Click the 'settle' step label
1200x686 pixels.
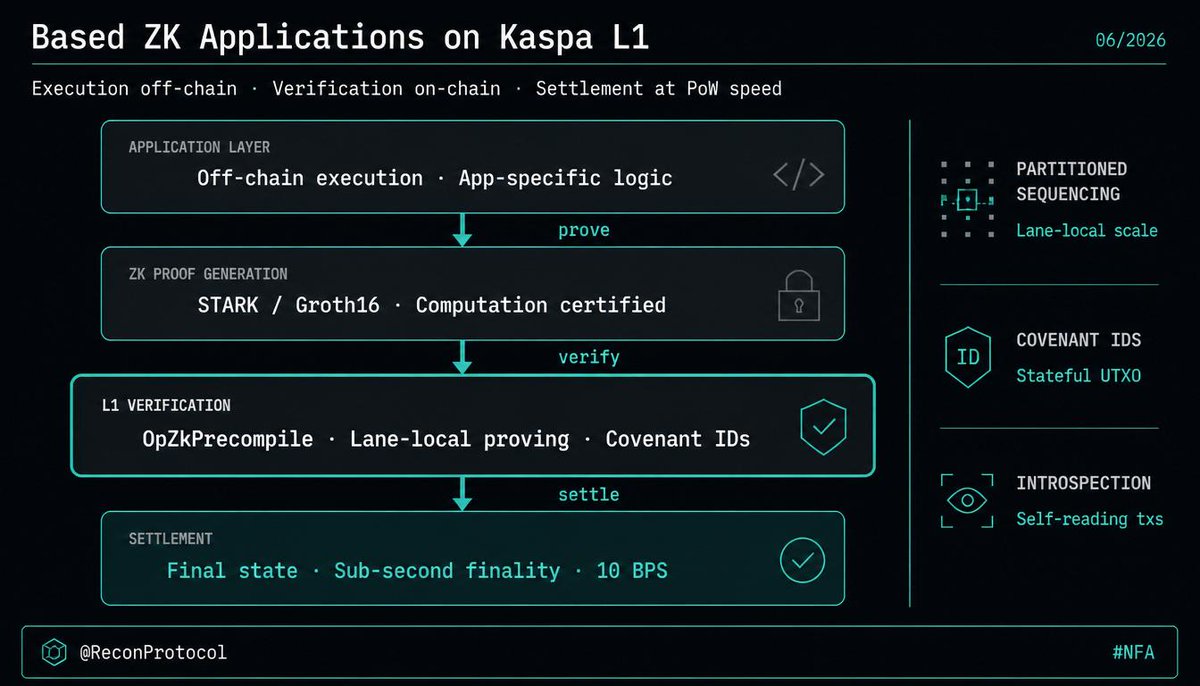[589, 494]
